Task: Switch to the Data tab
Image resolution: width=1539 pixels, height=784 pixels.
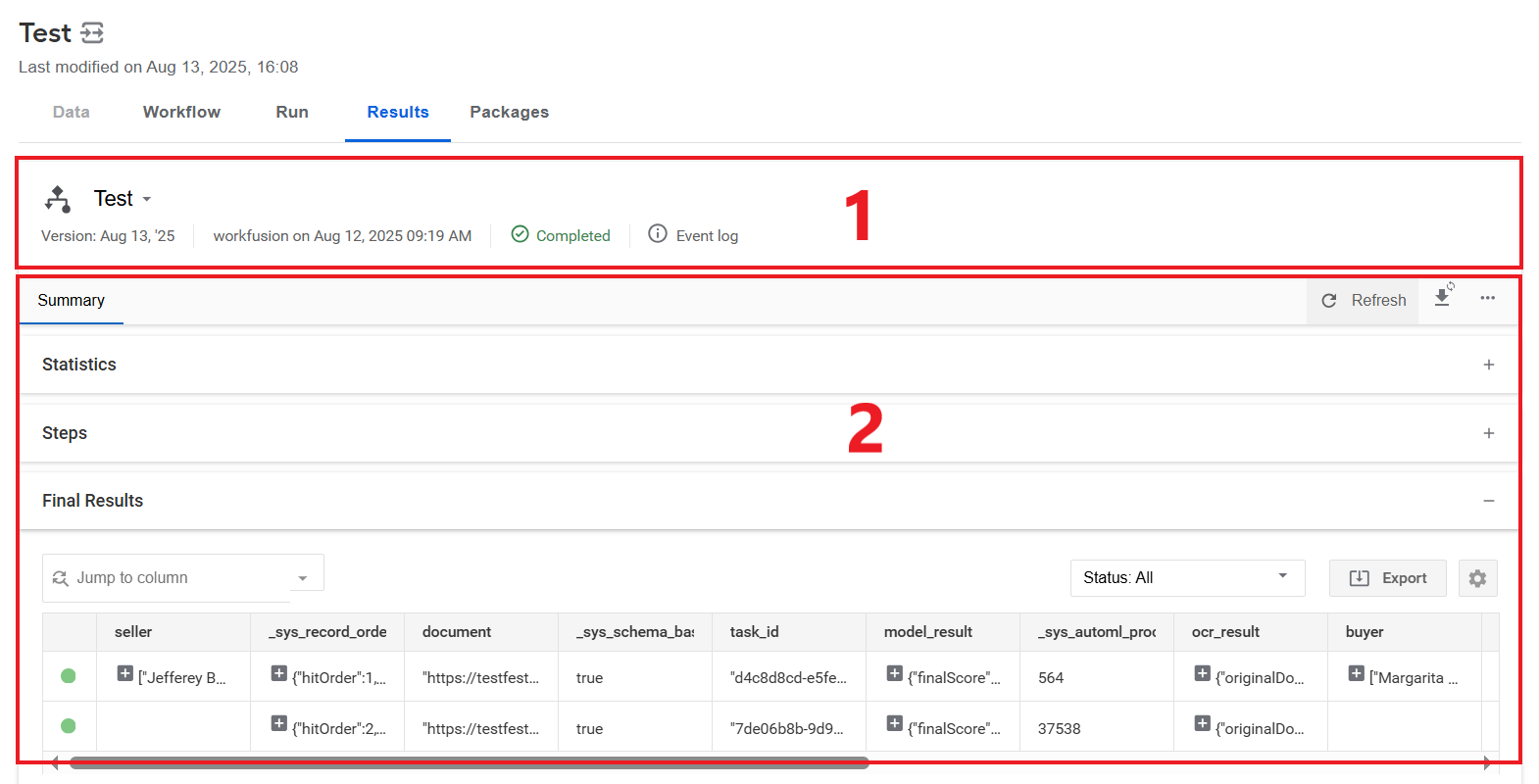Action: [72, 112]
